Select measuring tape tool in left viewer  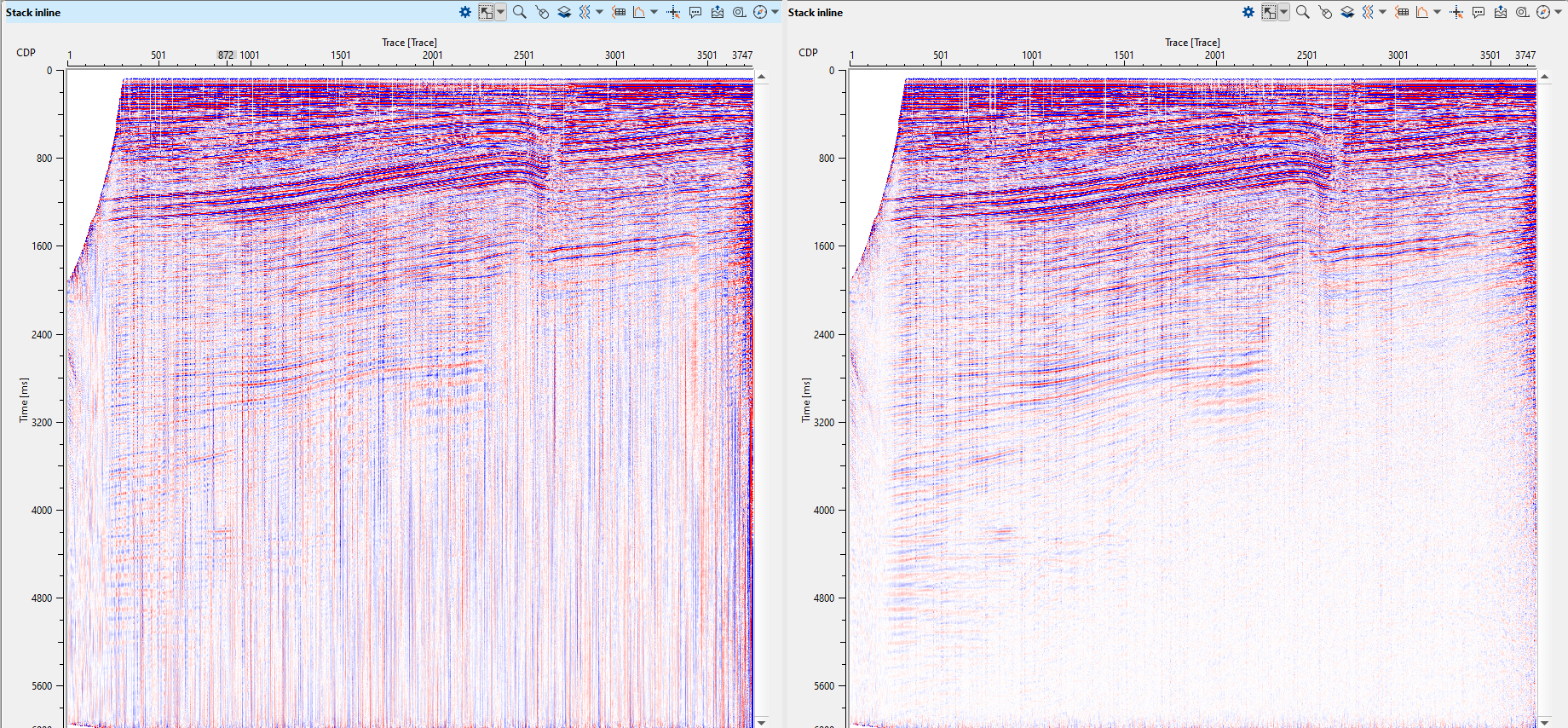pyautogui.click(x=739, y=12)
